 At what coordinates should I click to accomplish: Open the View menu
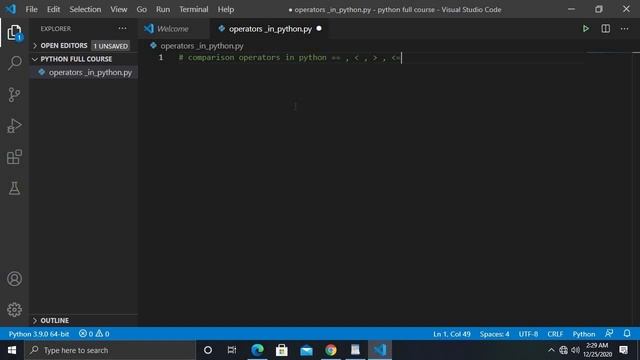[118, 9]
